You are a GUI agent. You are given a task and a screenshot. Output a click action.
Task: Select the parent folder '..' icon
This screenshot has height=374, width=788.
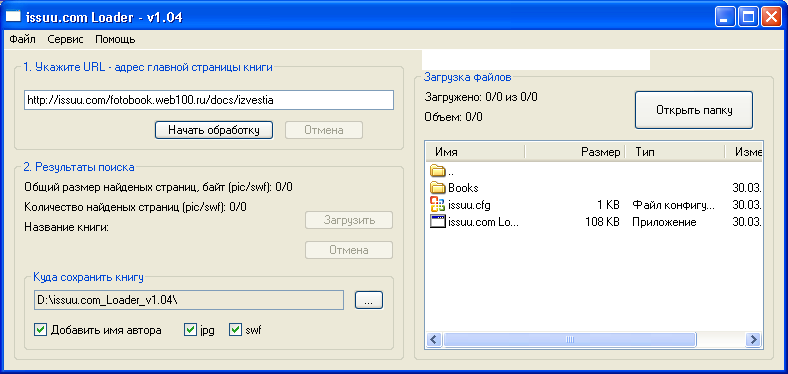coord(438,171)
